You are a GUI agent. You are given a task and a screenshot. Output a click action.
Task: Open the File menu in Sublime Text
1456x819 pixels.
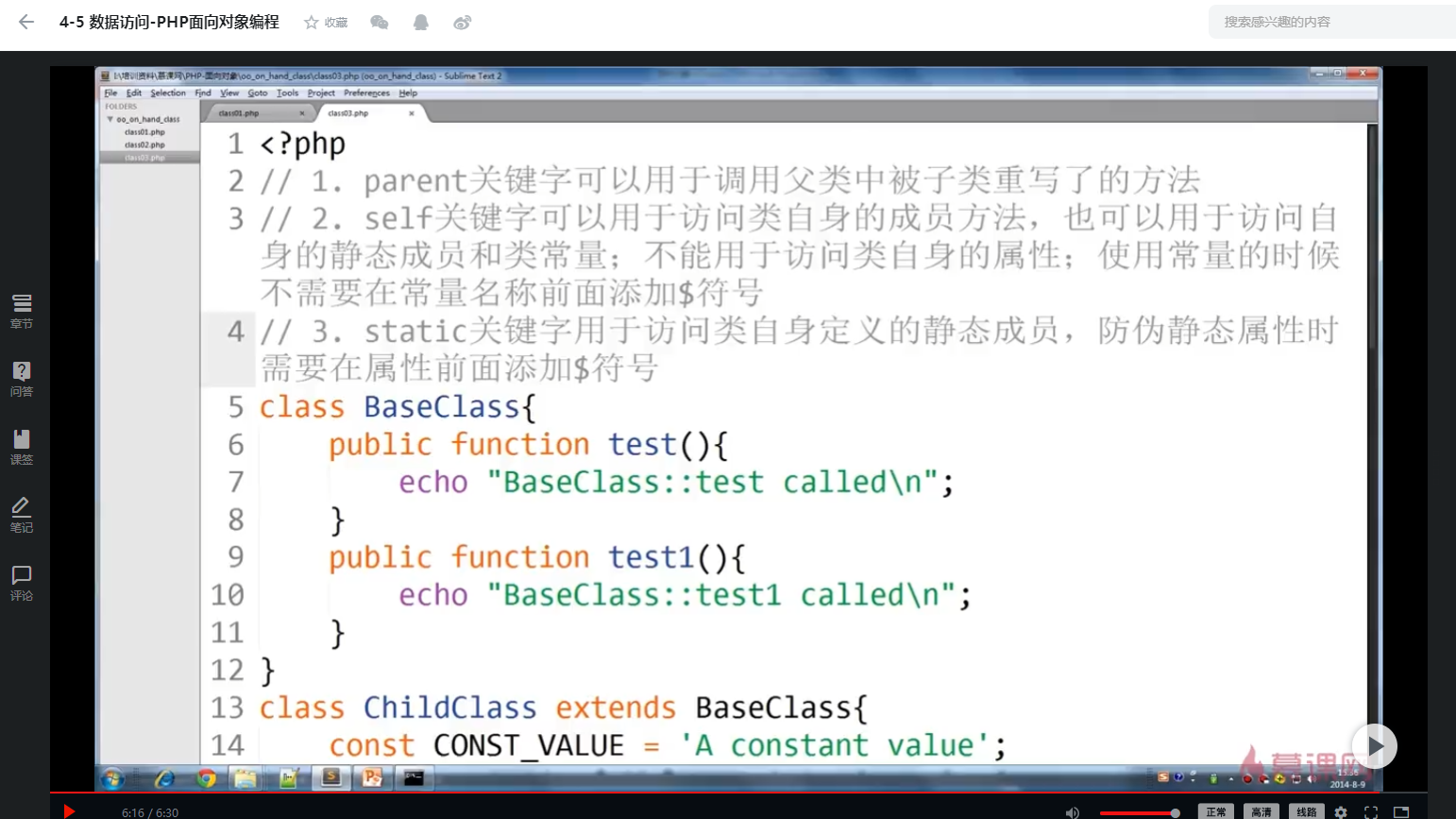(110, 93)
